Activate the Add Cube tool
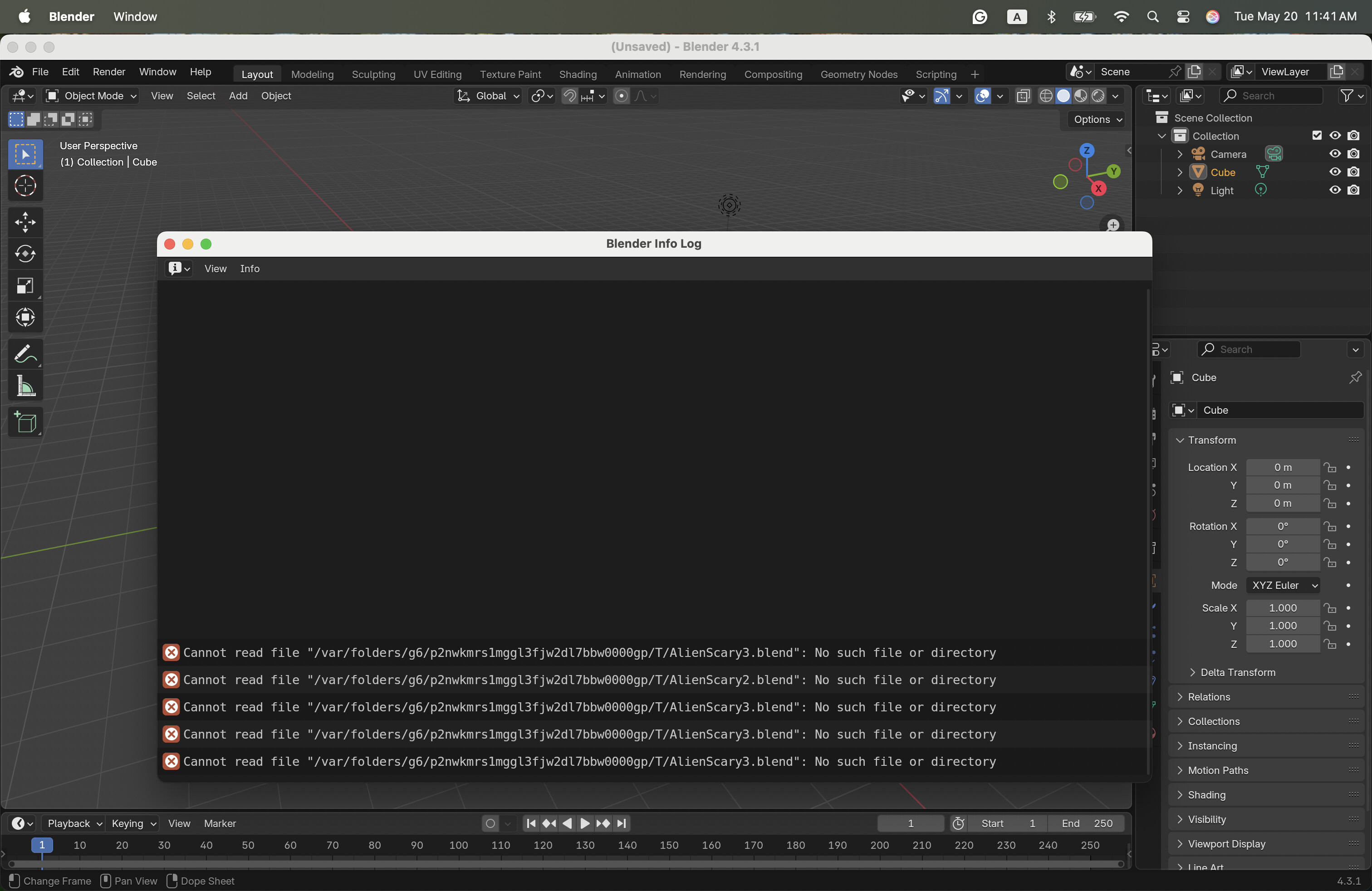1372x891 pixels. pyautogui.click(x=25, y=422)
